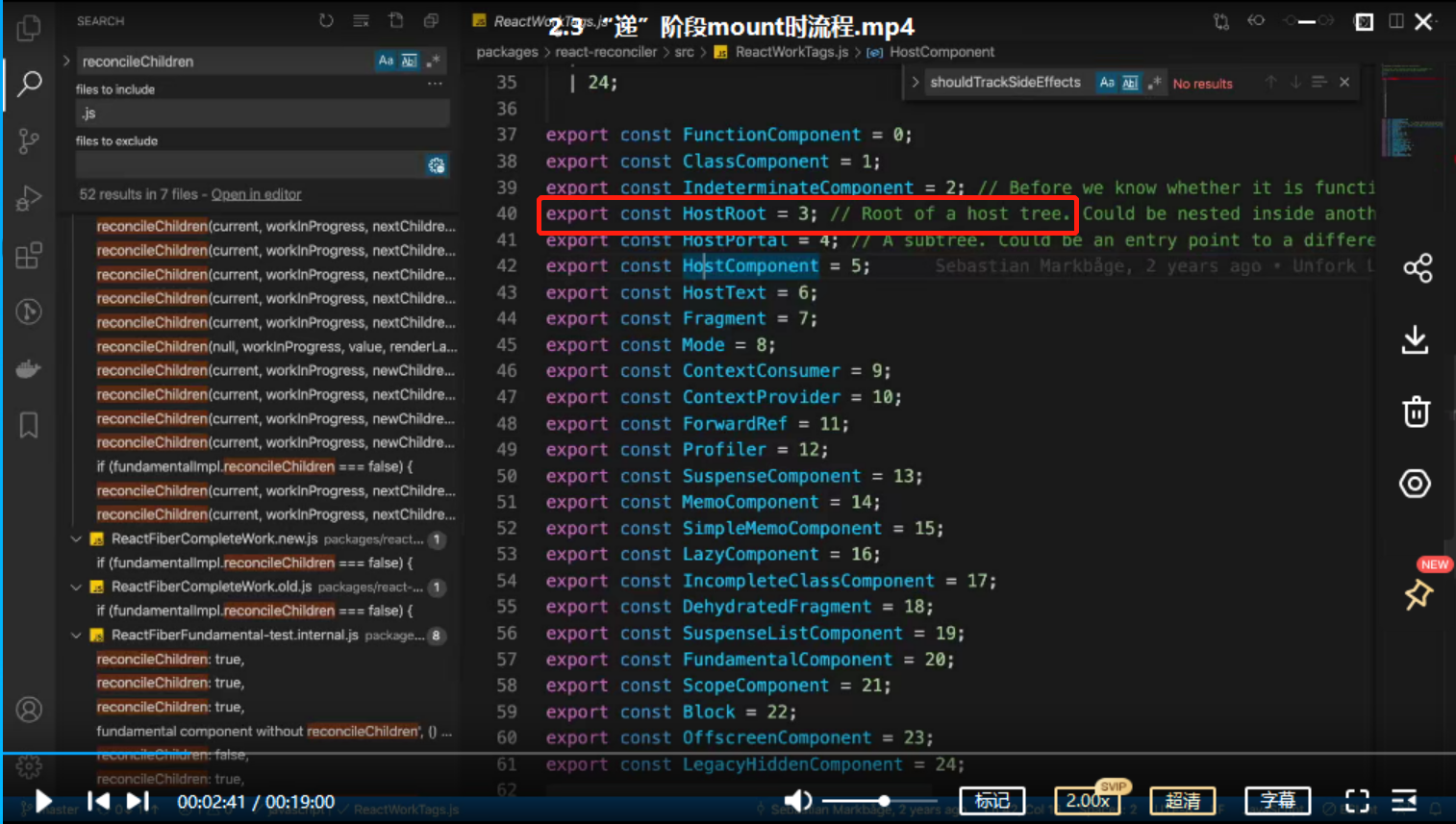Image resolution: width=1456 pixels, height=824 pixels.
Task: Split the editor to the right
Action: tap(1396, 21)
